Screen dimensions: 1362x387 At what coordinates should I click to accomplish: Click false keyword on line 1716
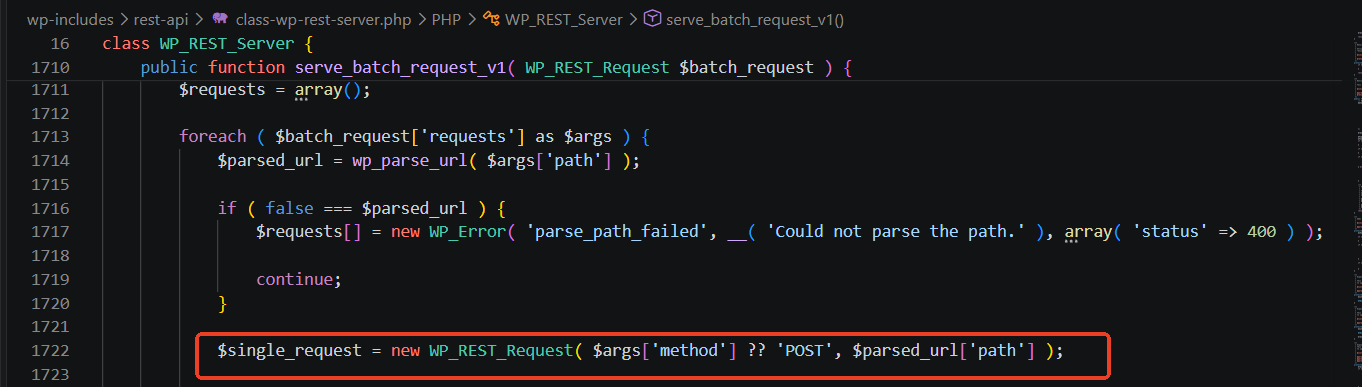click(289, 208)
